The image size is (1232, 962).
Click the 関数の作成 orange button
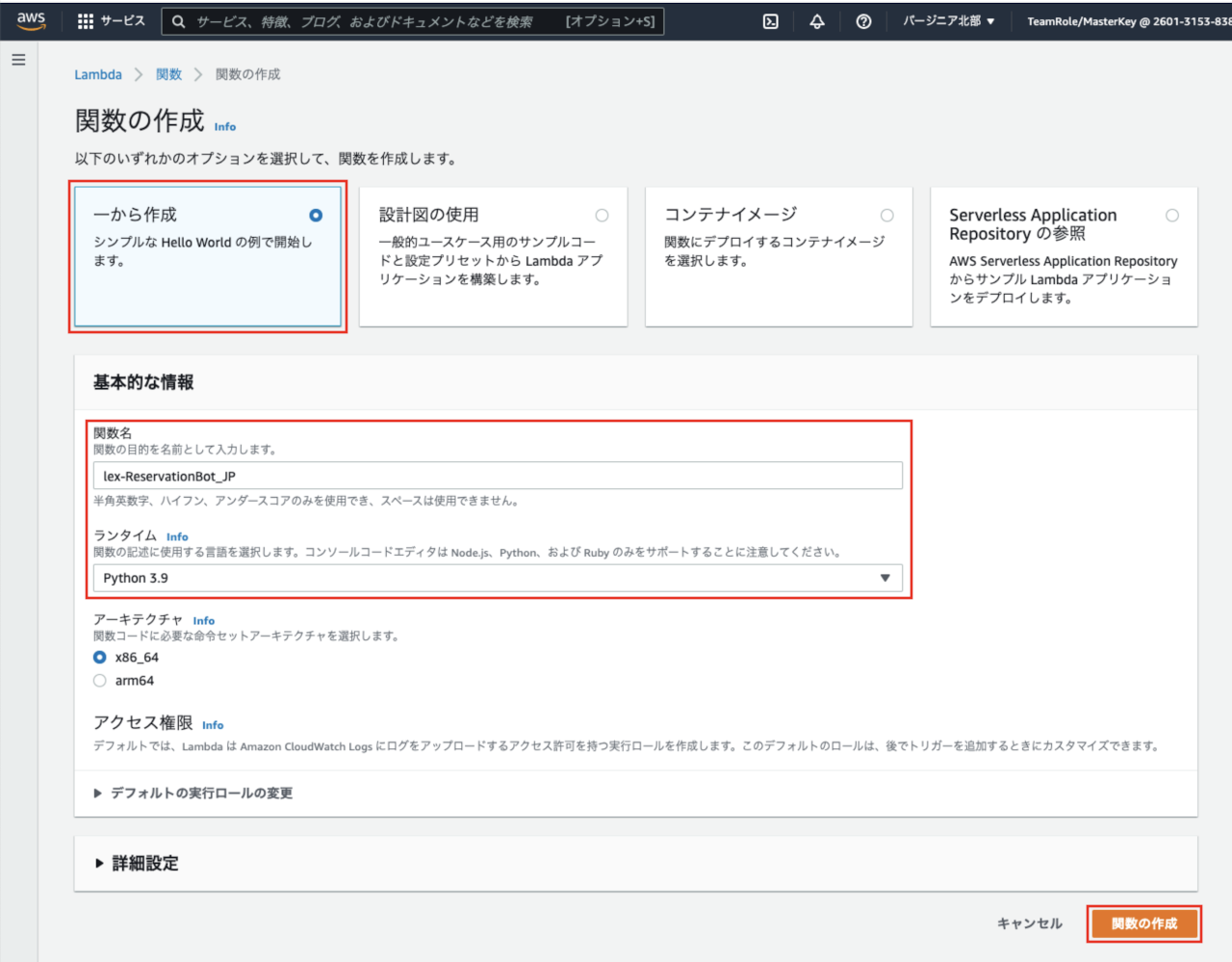(1144, 923)
